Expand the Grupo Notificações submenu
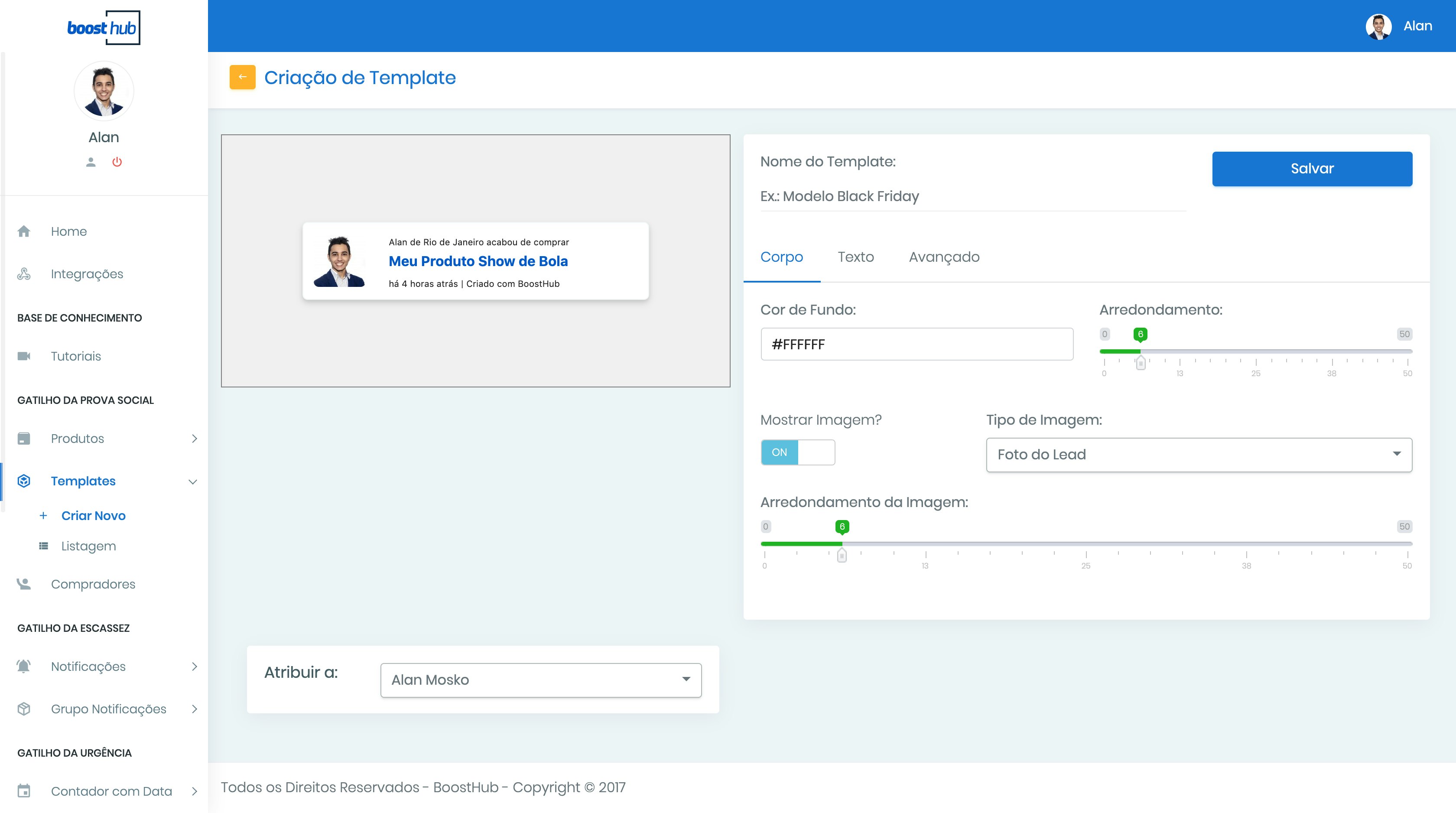 194,709
